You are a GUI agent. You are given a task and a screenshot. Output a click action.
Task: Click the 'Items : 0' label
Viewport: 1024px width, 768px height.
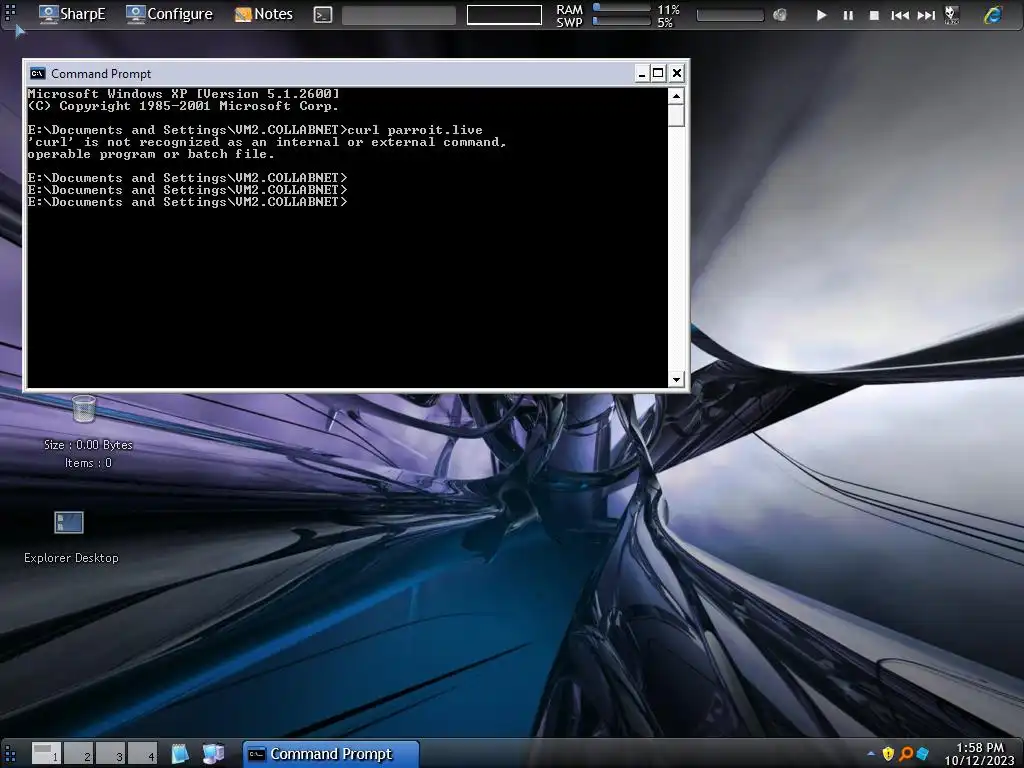pos(88,462)
